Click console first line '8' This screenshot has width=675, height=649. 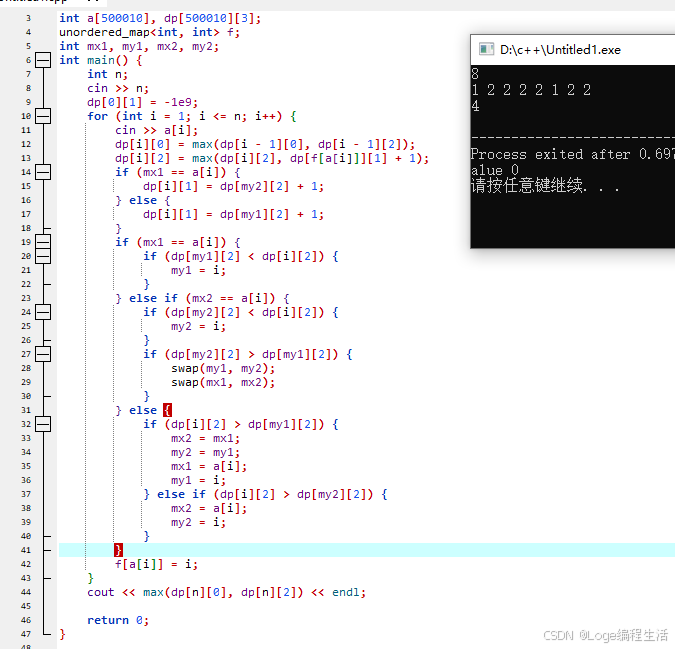[x=475, y=74]
